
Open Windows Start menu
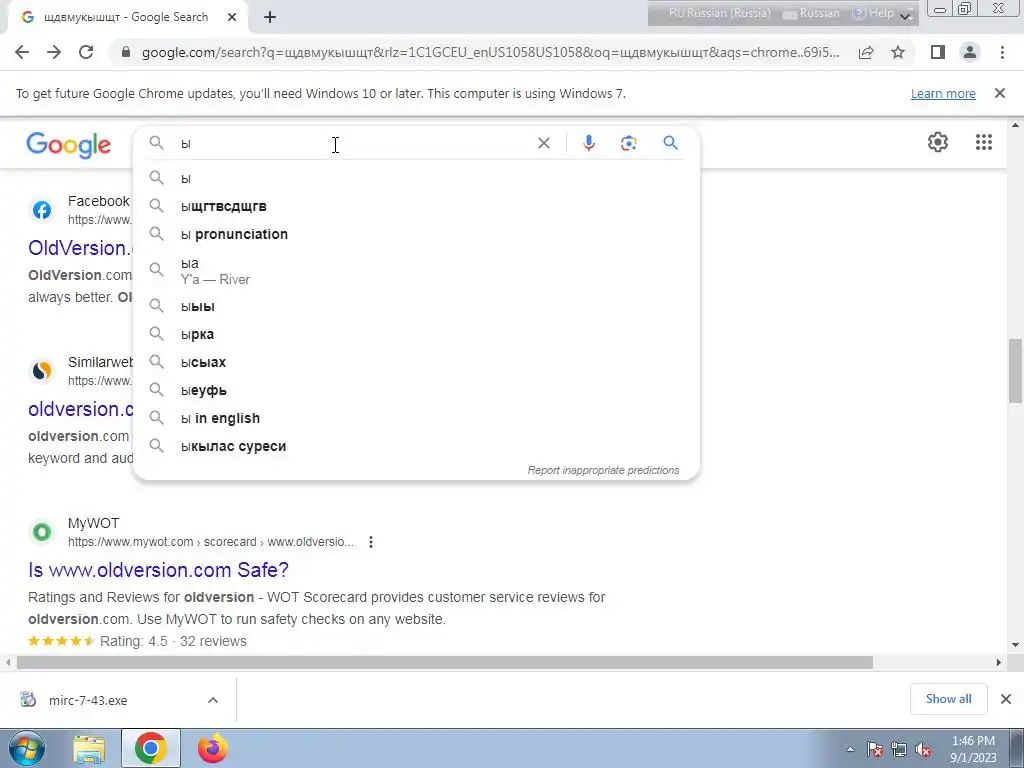tap(25, 748)
